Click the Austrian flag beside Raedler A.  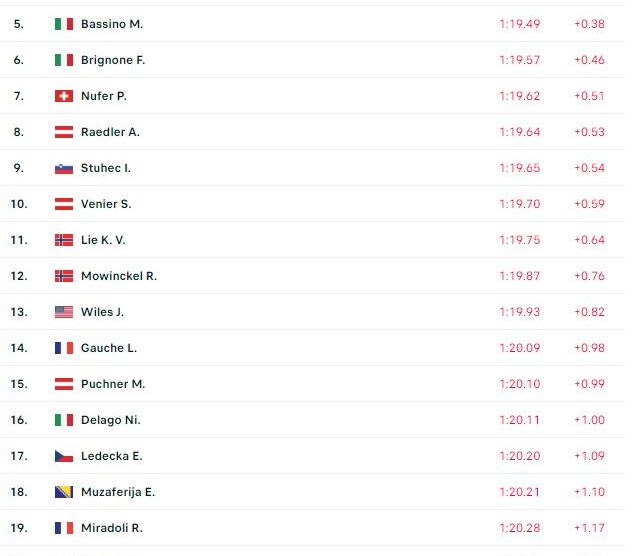click(64, 132)
